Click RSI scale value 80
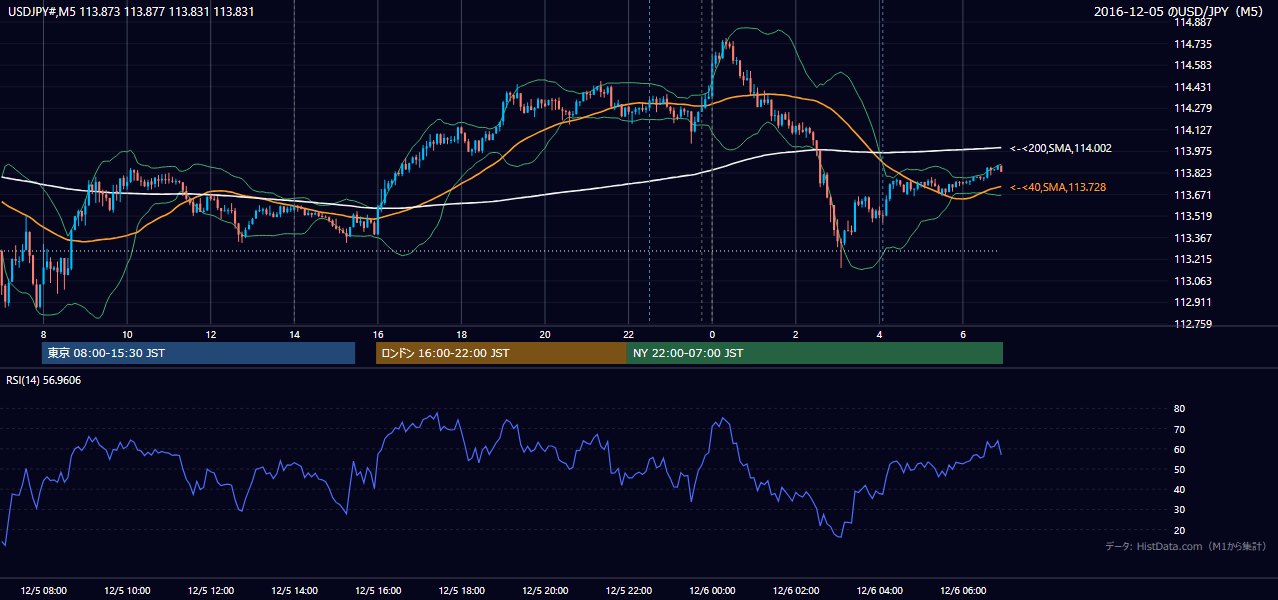This screenshot has height=600, width=1278. coord(1179,409)
